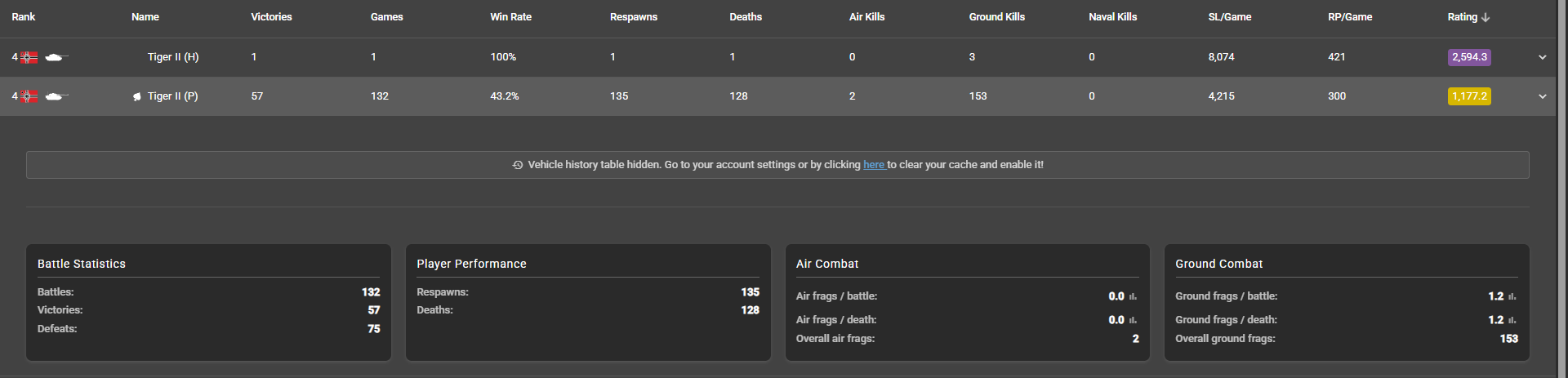
Task: Open chart icon beside Ground frags / death
Action: pyautogui.click(x=1512, y=321)
